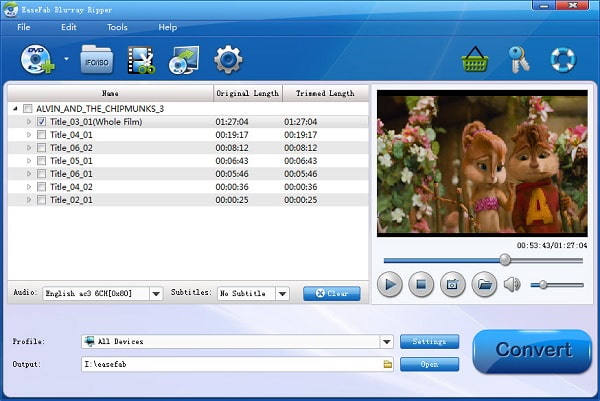This screenshot has width=600, height=401.
Task: Click the 00:19:17 original length cell
Action: 232,135
